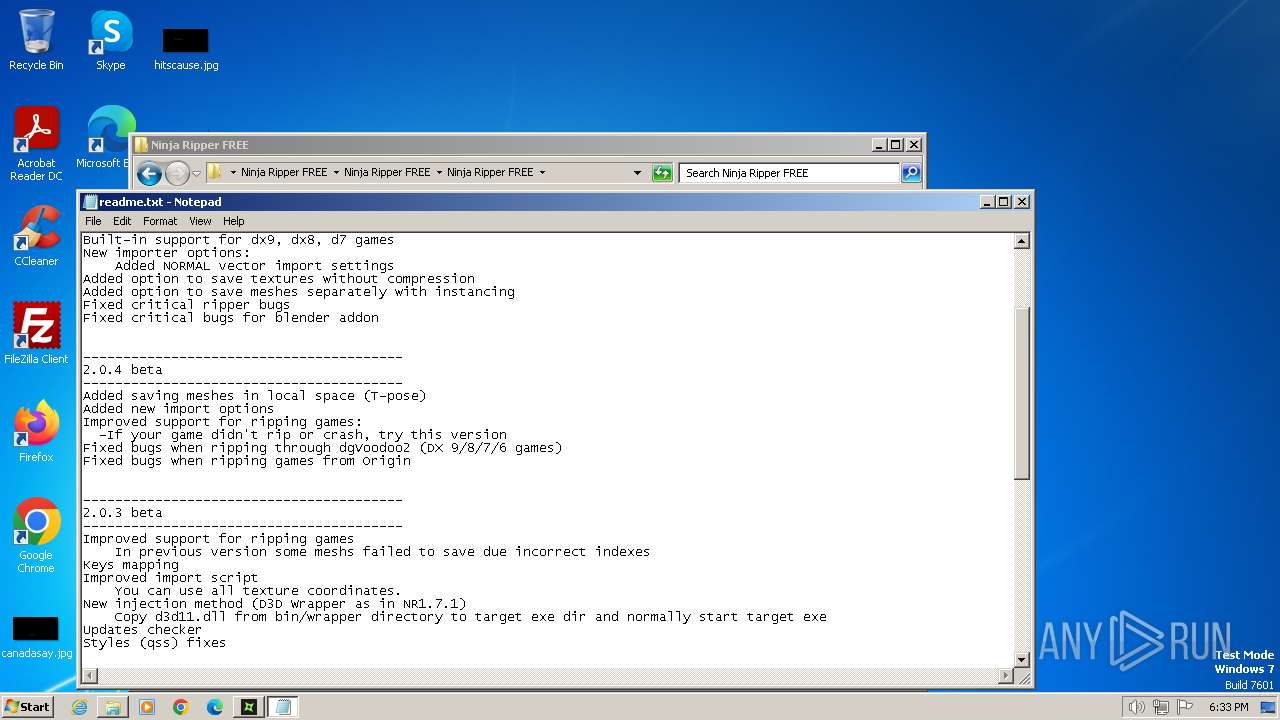Click the Notepad scroll up arrow

(1022, 241)
